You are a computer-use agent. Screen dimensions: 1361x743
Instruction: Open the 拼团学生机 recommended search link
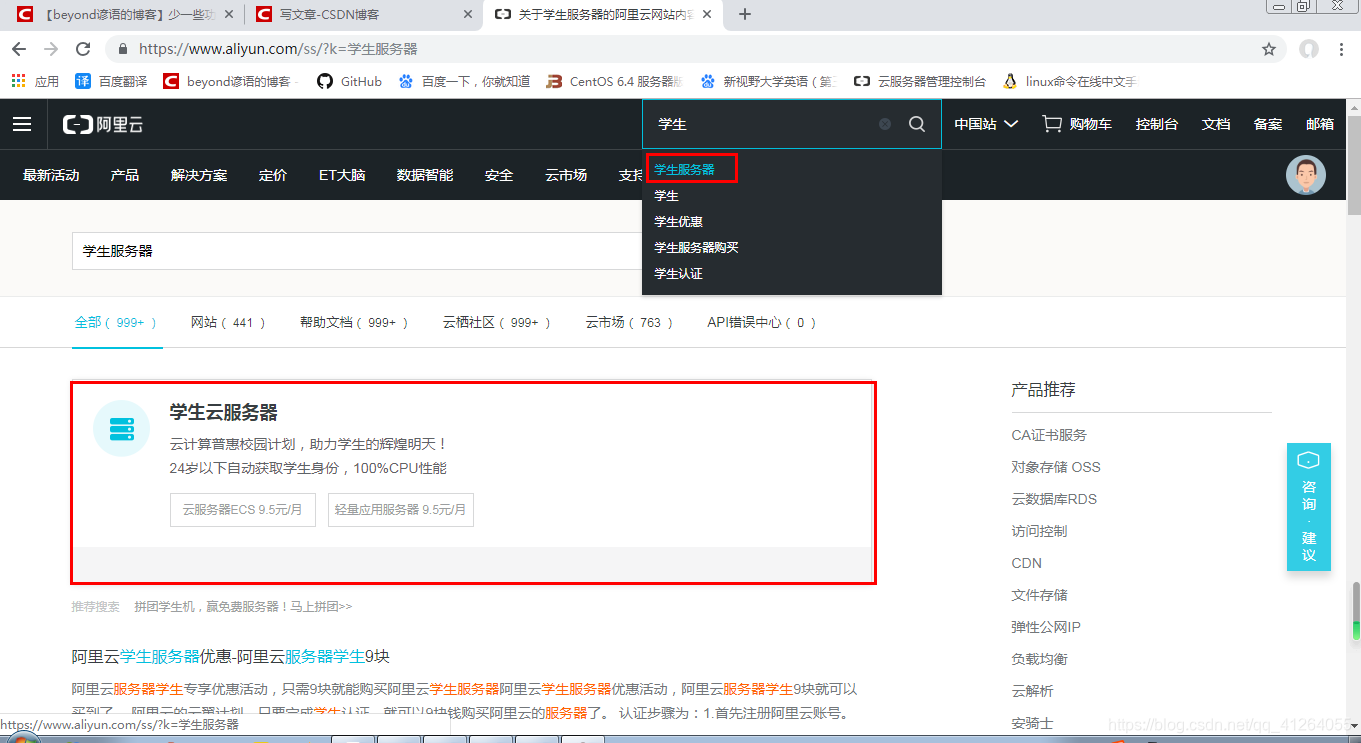pyautogui.click(x=243, y=607)
